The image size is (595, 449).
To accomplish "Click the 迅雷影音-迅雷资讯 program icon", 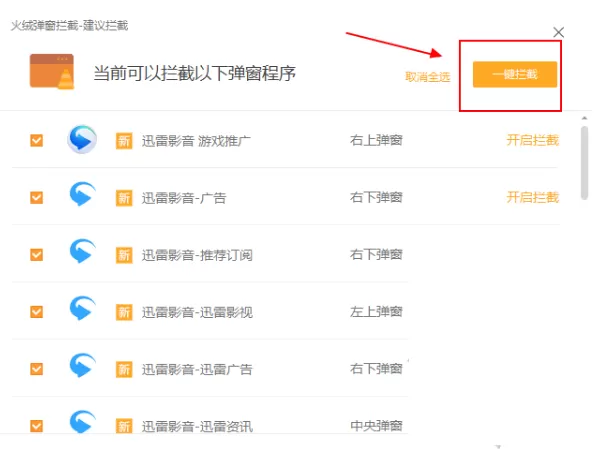I will click(82, 421).
